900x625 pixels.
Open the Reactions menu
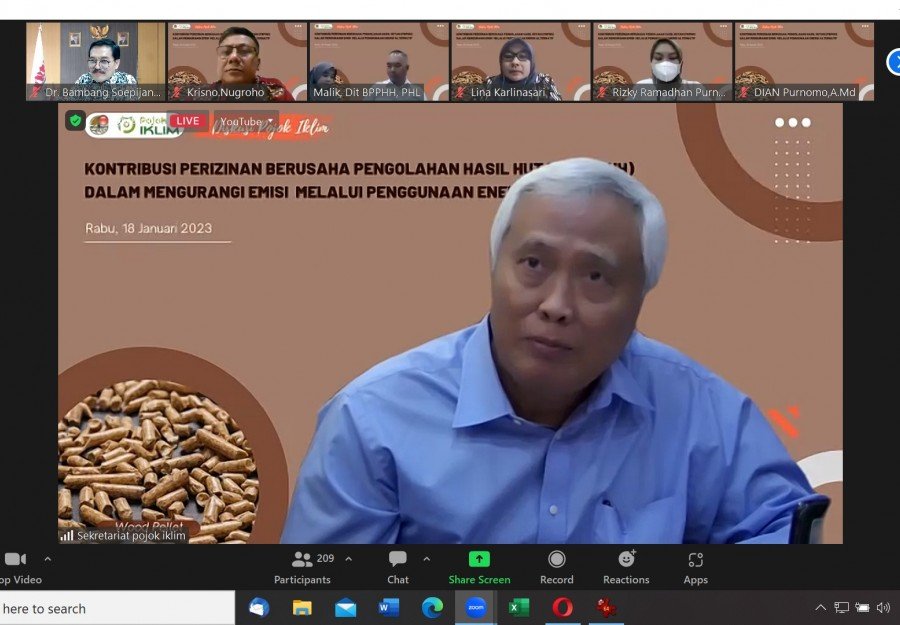(626, 568)
